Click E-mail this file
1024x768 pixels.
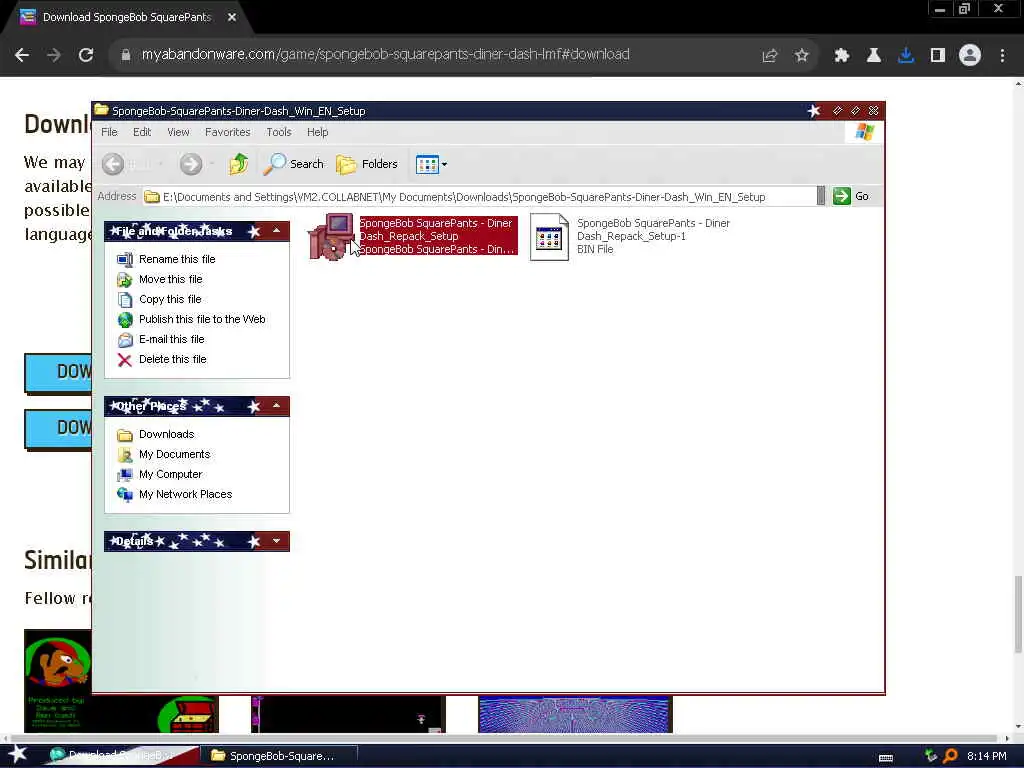coord(172,340)
